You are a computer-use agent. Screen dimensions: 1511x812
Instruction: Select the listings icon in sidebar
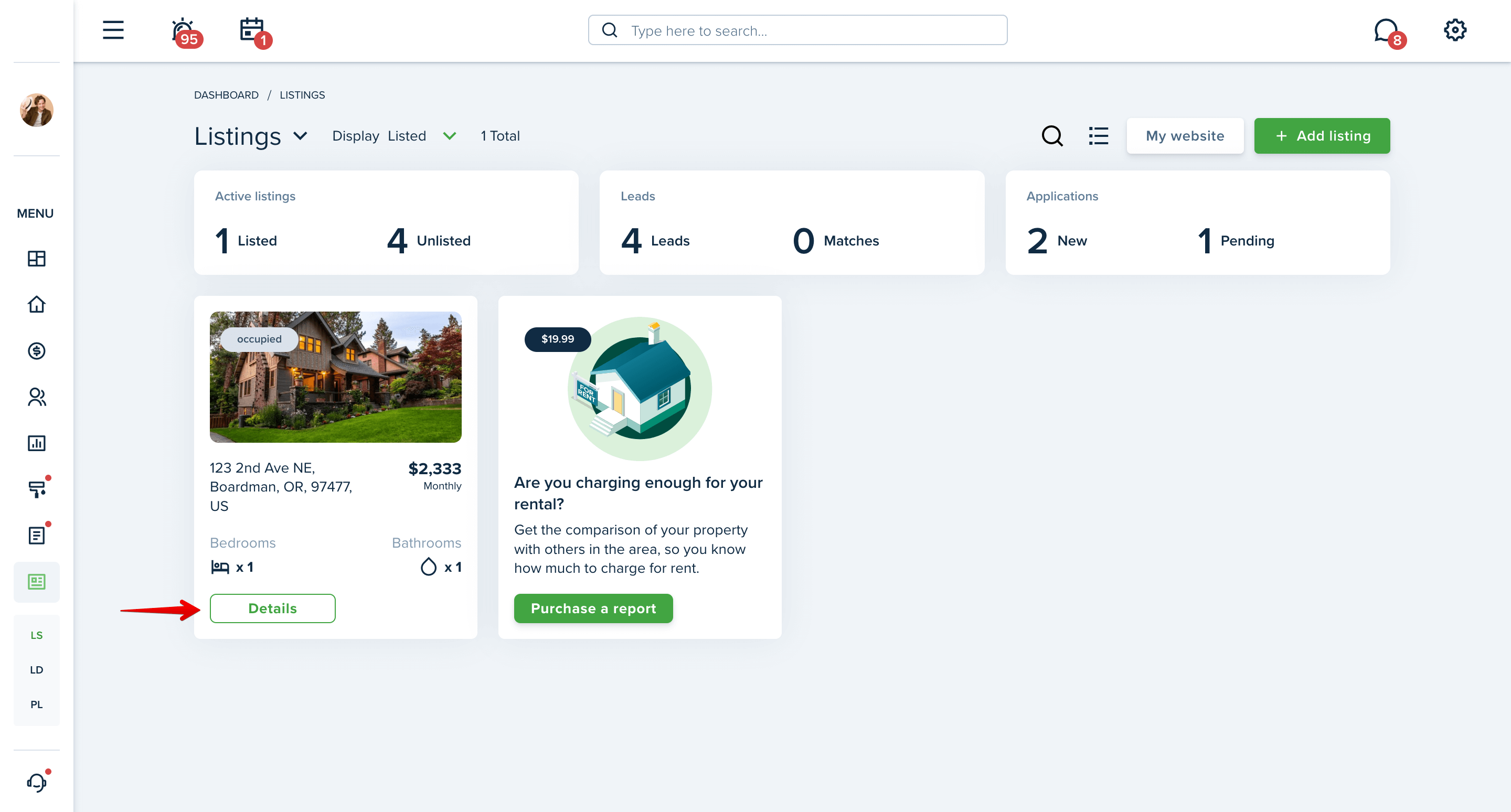tap(36, 582)
